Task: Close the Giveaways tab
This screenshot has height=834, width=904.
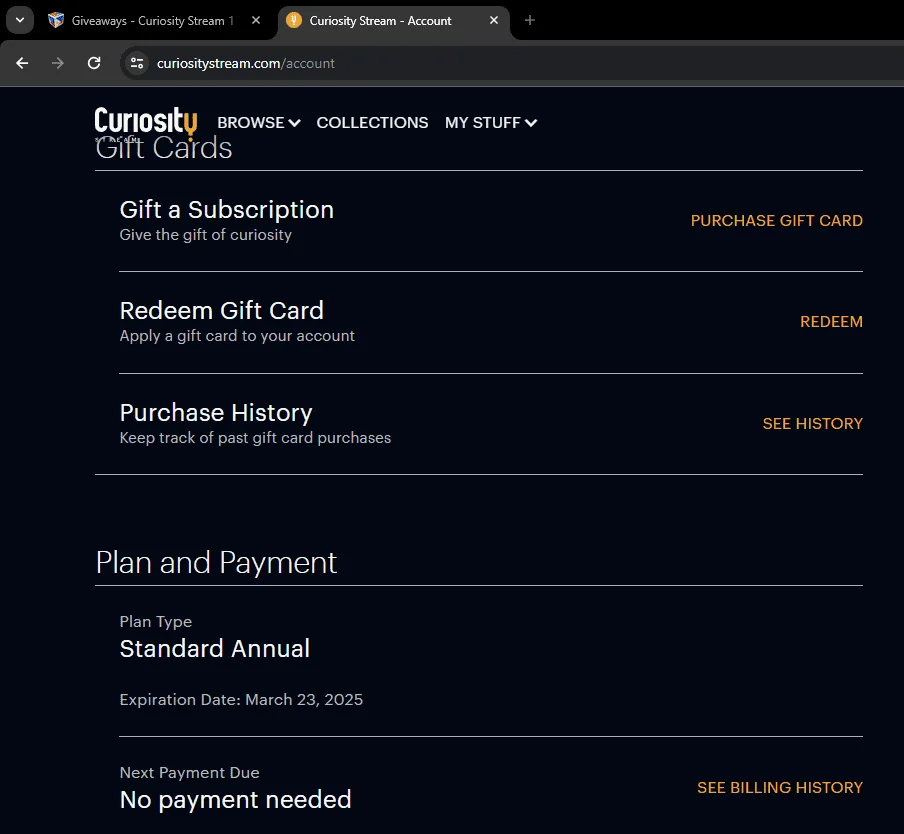Action: point(256,20)
